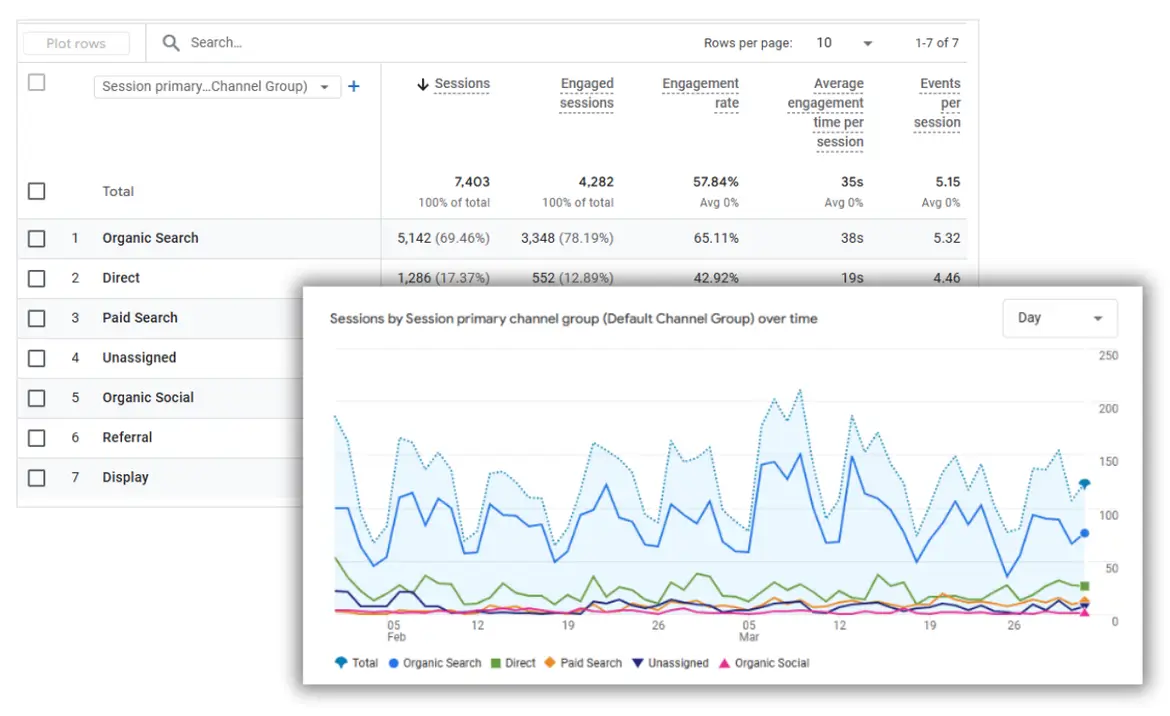This screenshot has width=1170, height=716.
Task: Click the Plot rows button
Action: tap(75, 43)
